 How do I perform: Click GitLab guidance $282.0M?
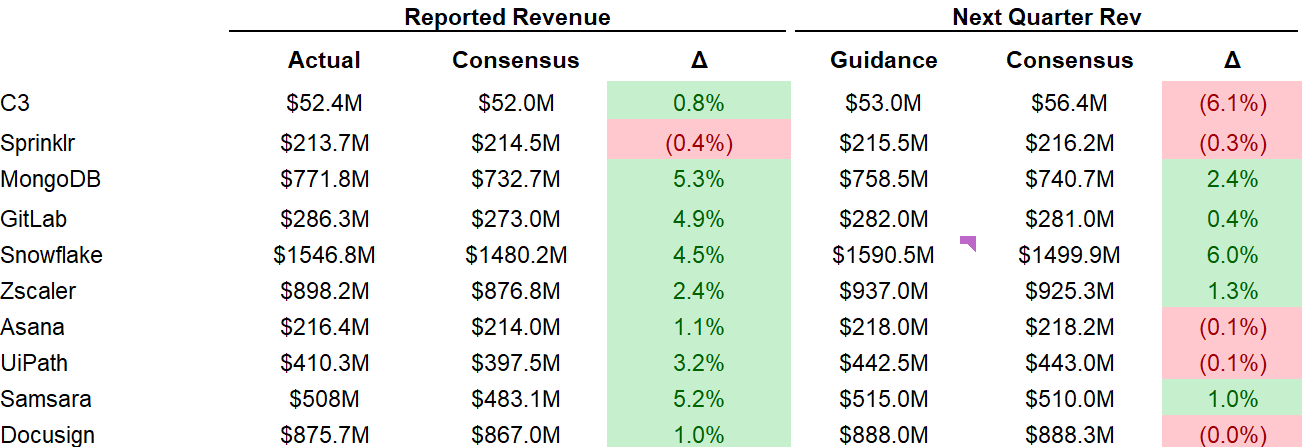884,219
